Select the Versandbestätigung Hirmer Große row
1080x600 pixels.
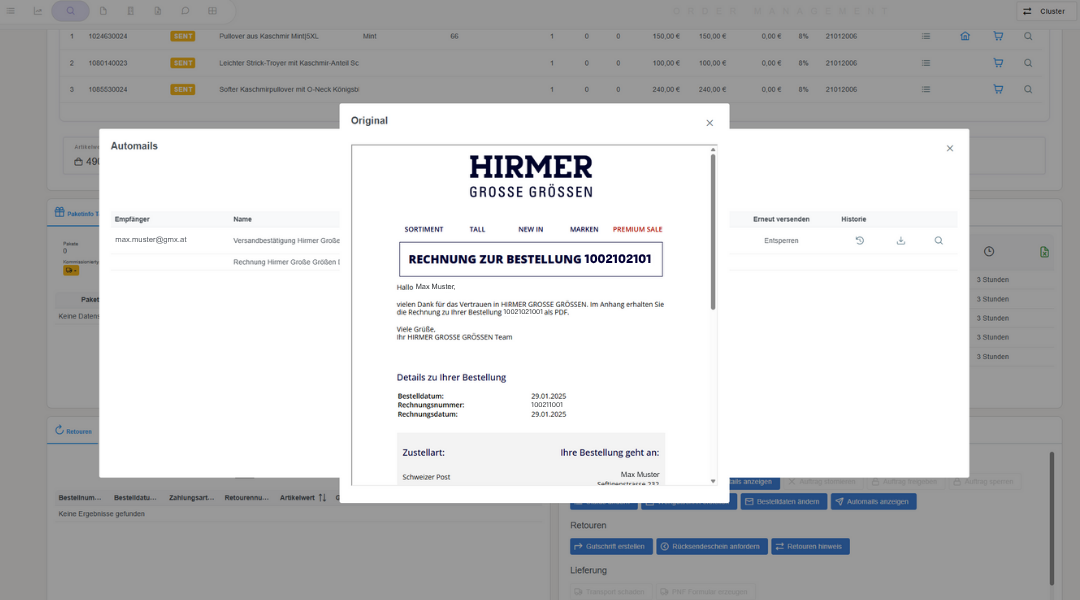(286, 240)
